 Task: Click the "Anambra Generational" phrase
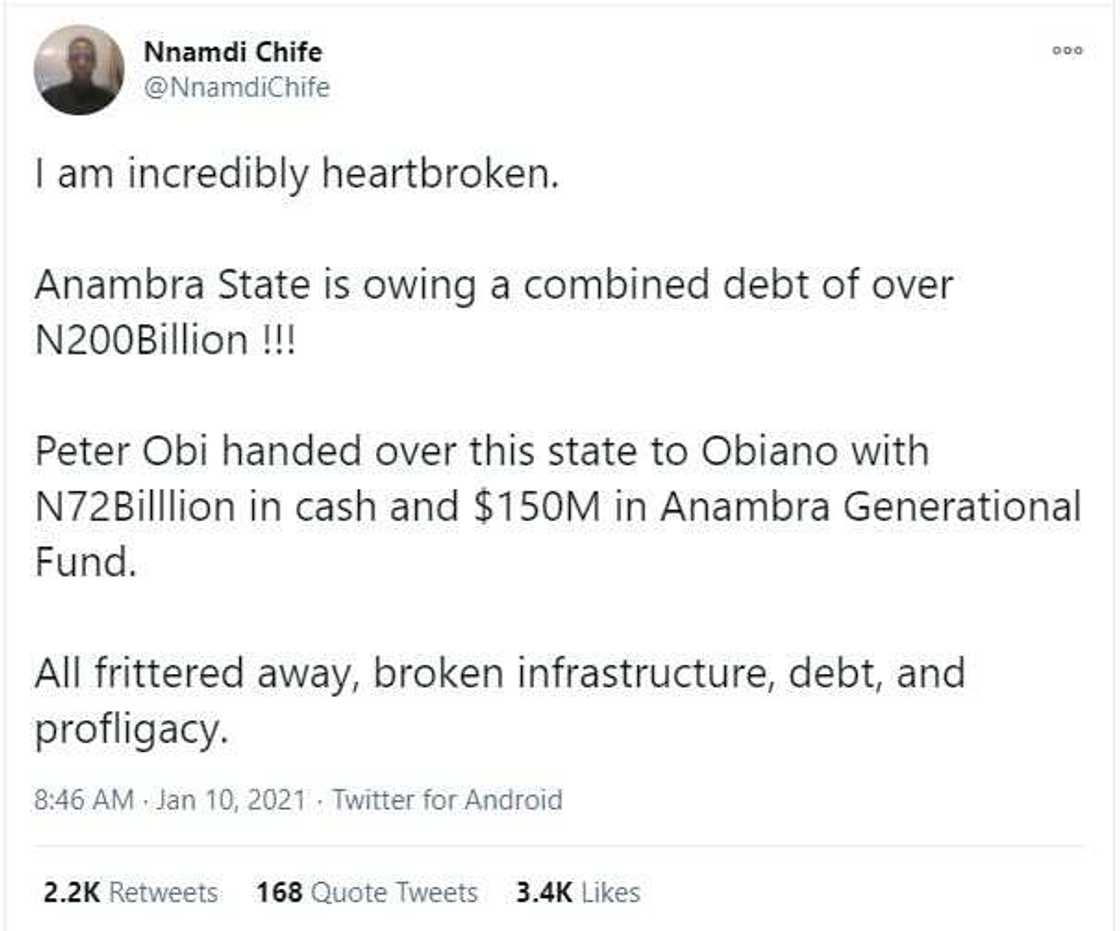pos(871,507)
